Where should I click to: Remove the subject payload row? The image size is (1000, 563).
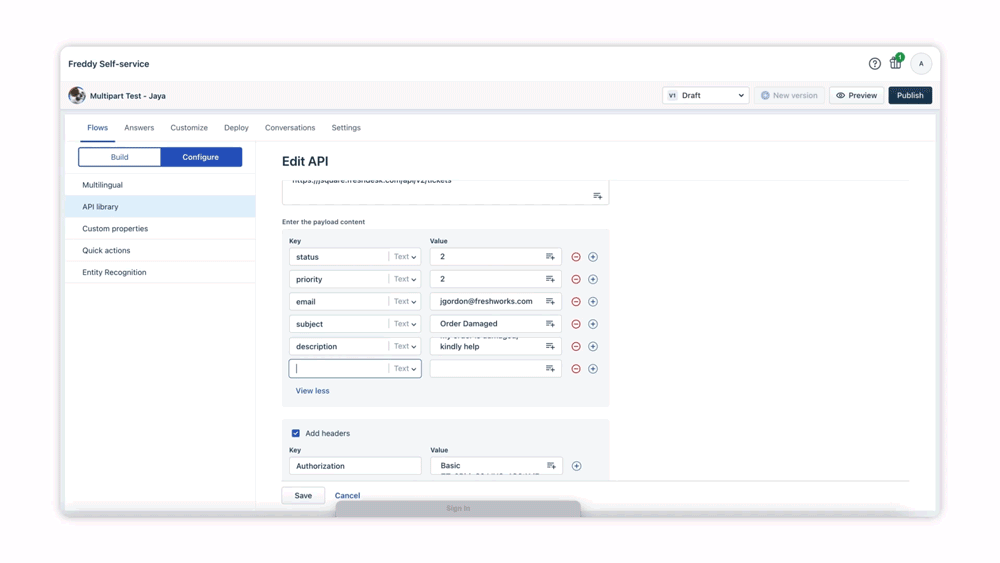pyautogui.click(x=576, y=324)
